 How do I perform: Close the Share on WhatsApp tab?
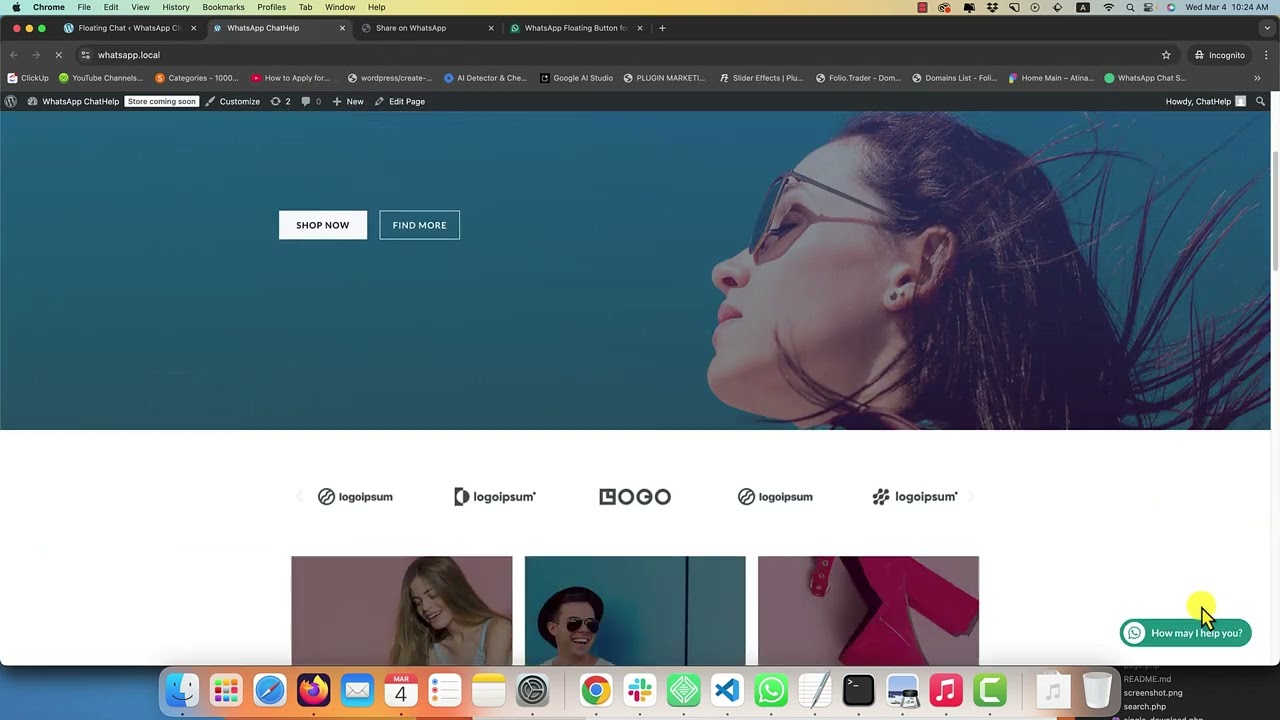click(491, 28)
